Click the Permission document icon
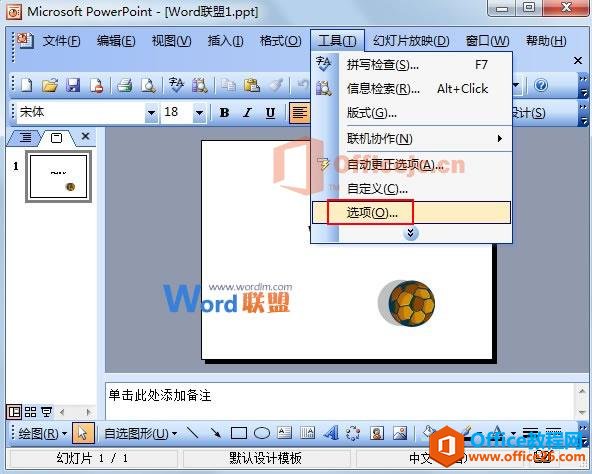Image resolution: width=592 pixels, height=474 pixels. 96,85
